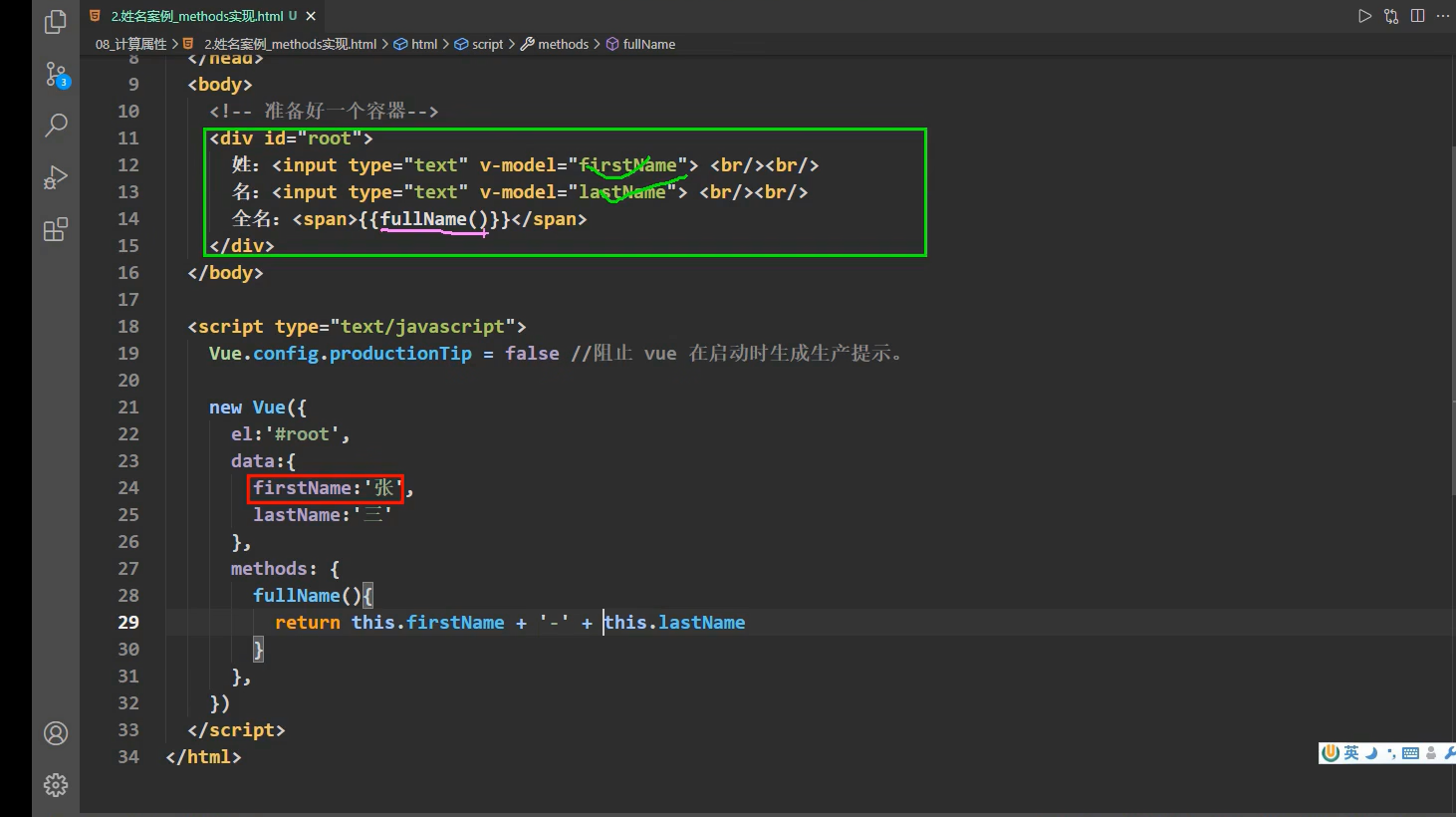Open the IME wrench toolbox icon
Screen dimensions: 1456x817
tap(1449, 753)
